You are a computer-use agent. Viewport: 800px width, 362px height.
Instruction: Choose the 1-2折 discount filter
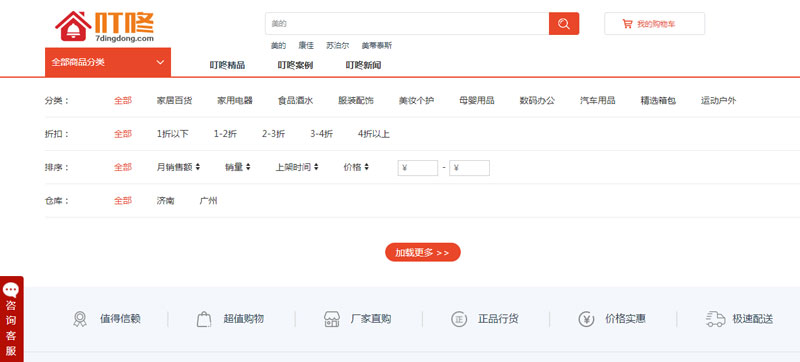225,134
